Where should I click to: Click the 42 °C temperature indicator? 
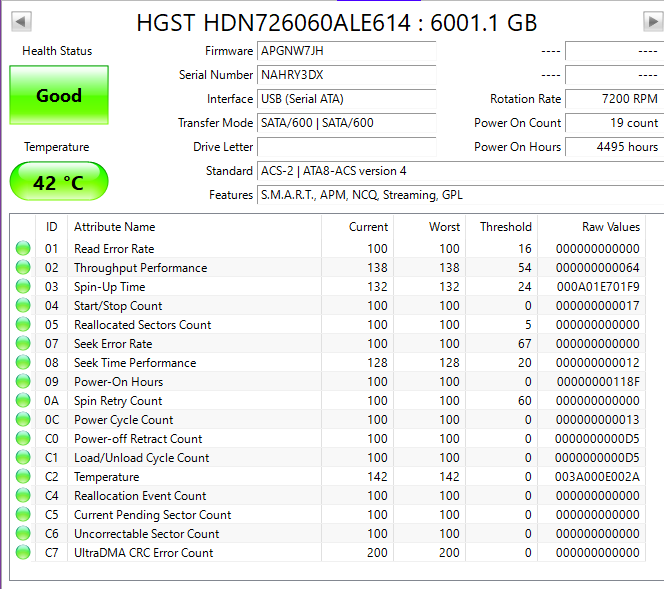click(59, 183)
